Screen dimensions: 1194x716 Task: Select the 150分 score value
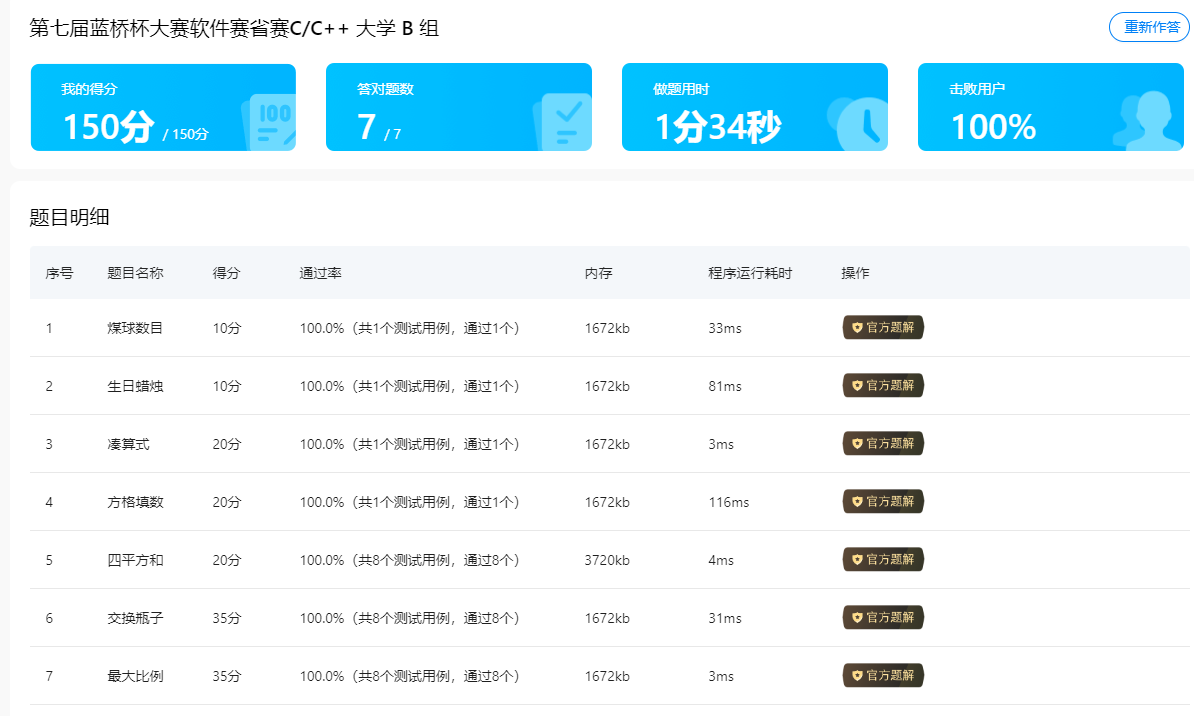108,127
